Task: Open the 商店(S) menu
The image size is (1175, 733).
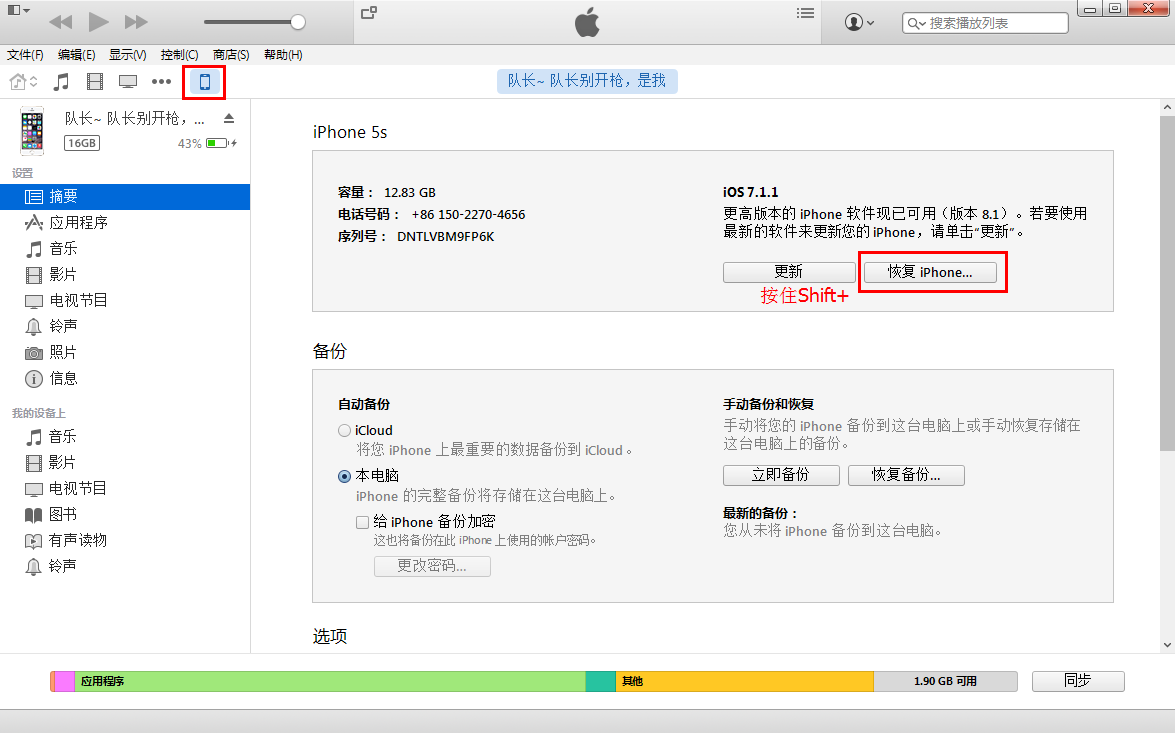Action: (x=231, y=55)
